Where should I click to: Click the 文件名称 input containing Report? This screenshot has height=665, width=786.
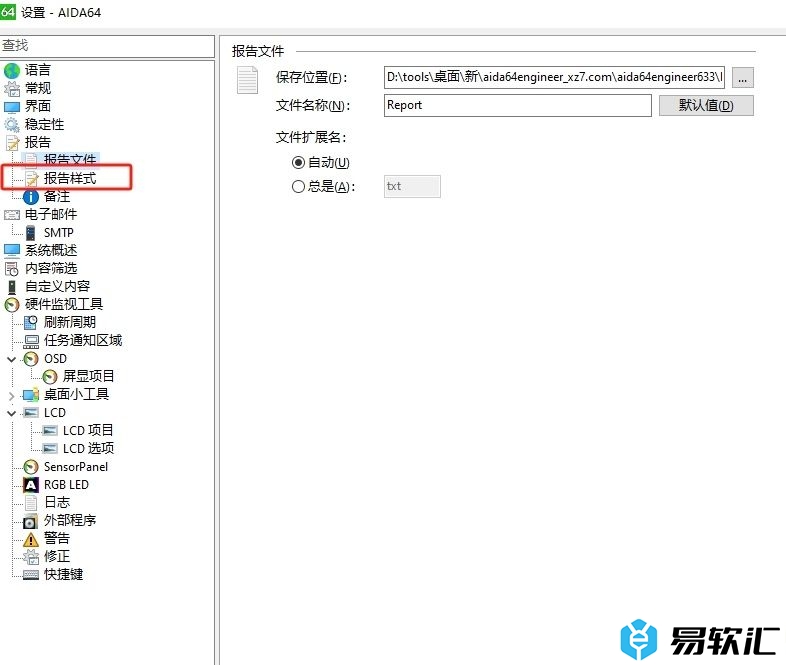[x=518, y=105]
